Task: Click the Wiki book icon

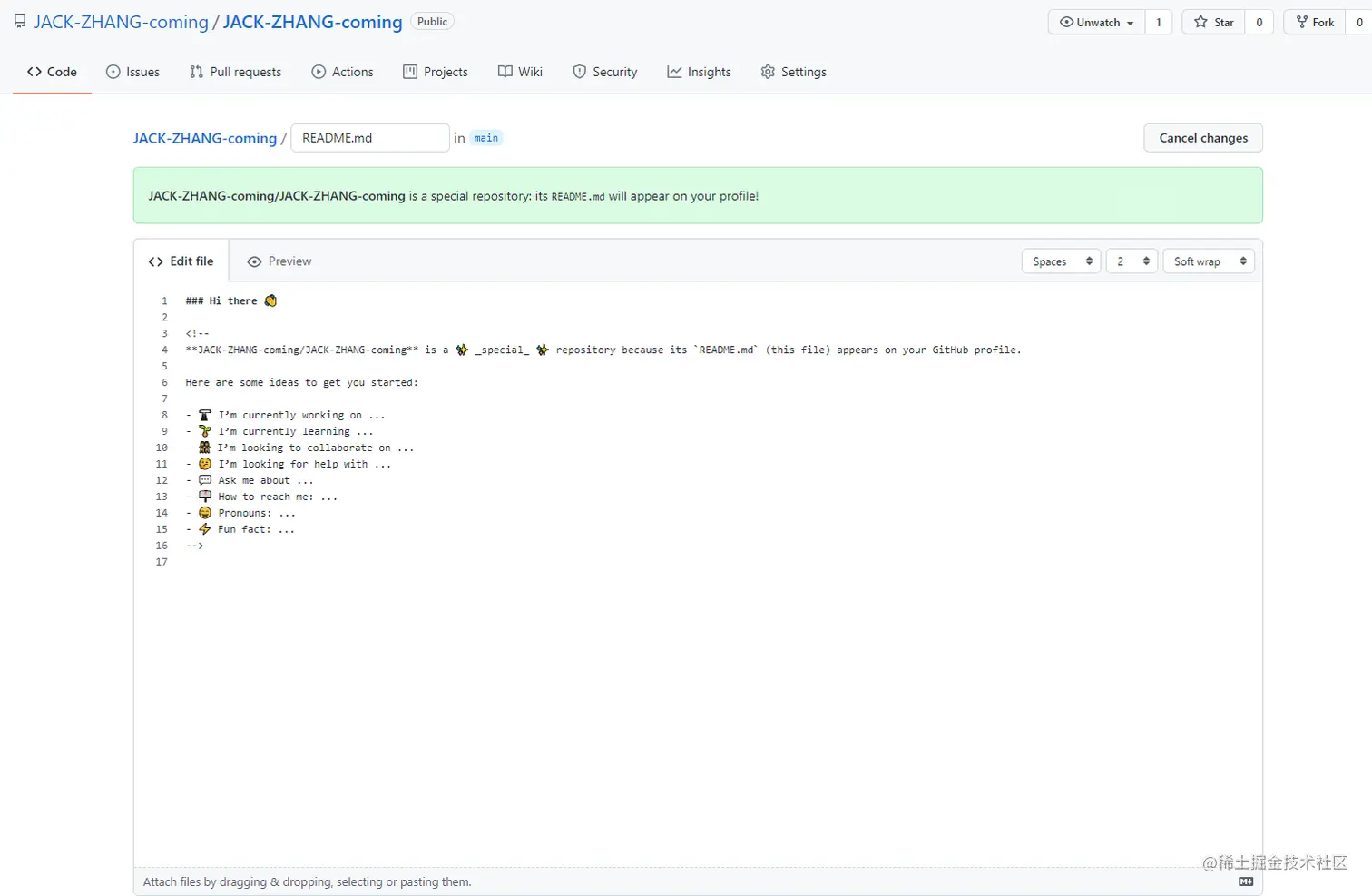Action: (x=505, y=72)
